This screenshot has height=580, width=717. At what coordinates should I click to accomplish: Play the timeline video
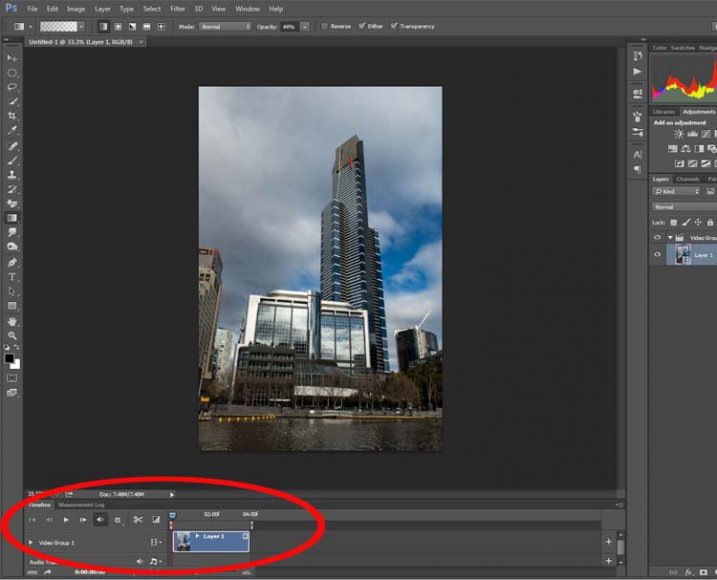[66, 520]
